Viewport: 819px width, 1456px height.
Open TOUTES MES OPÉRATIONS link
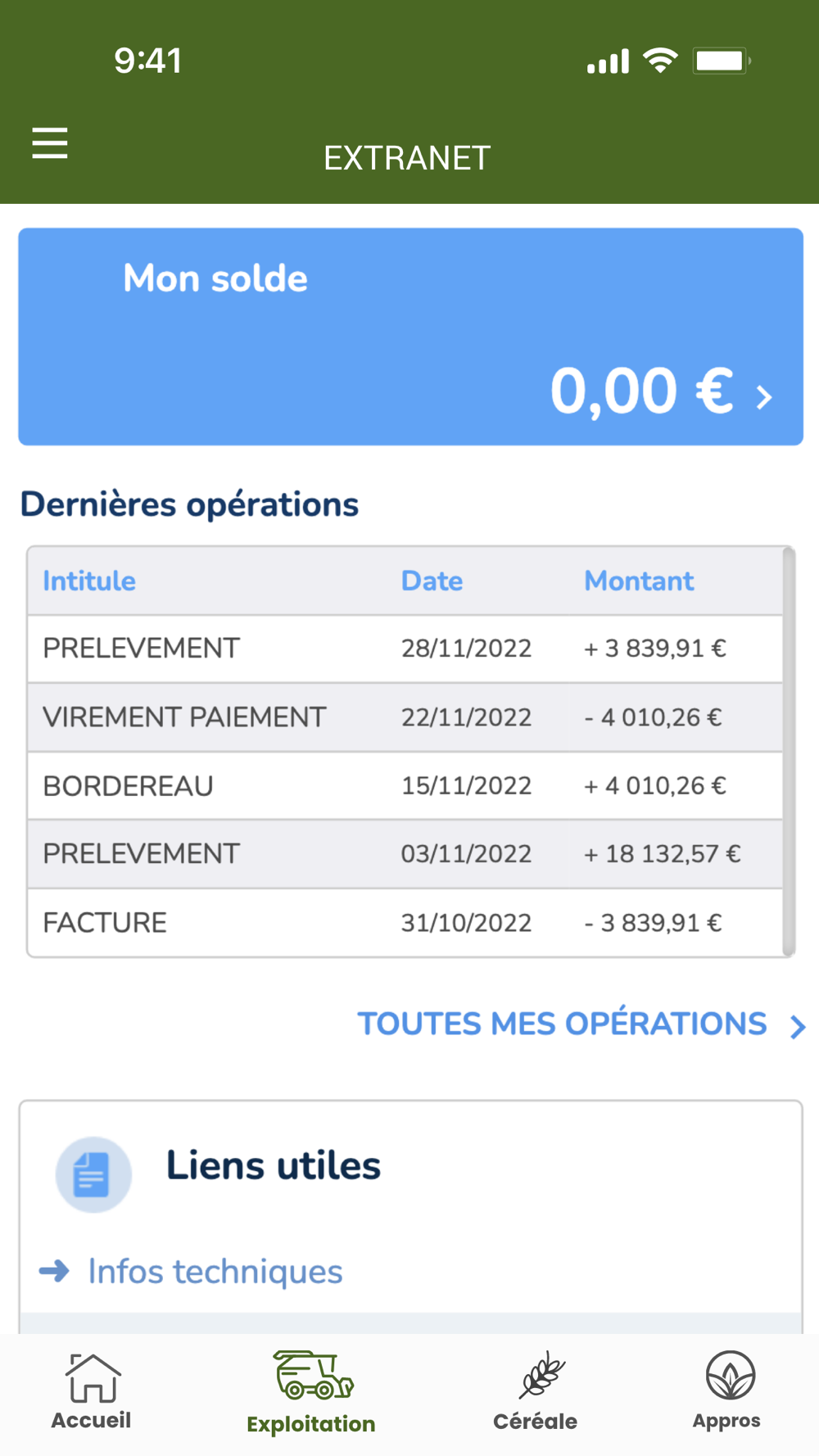click(x=562, y=1024)
